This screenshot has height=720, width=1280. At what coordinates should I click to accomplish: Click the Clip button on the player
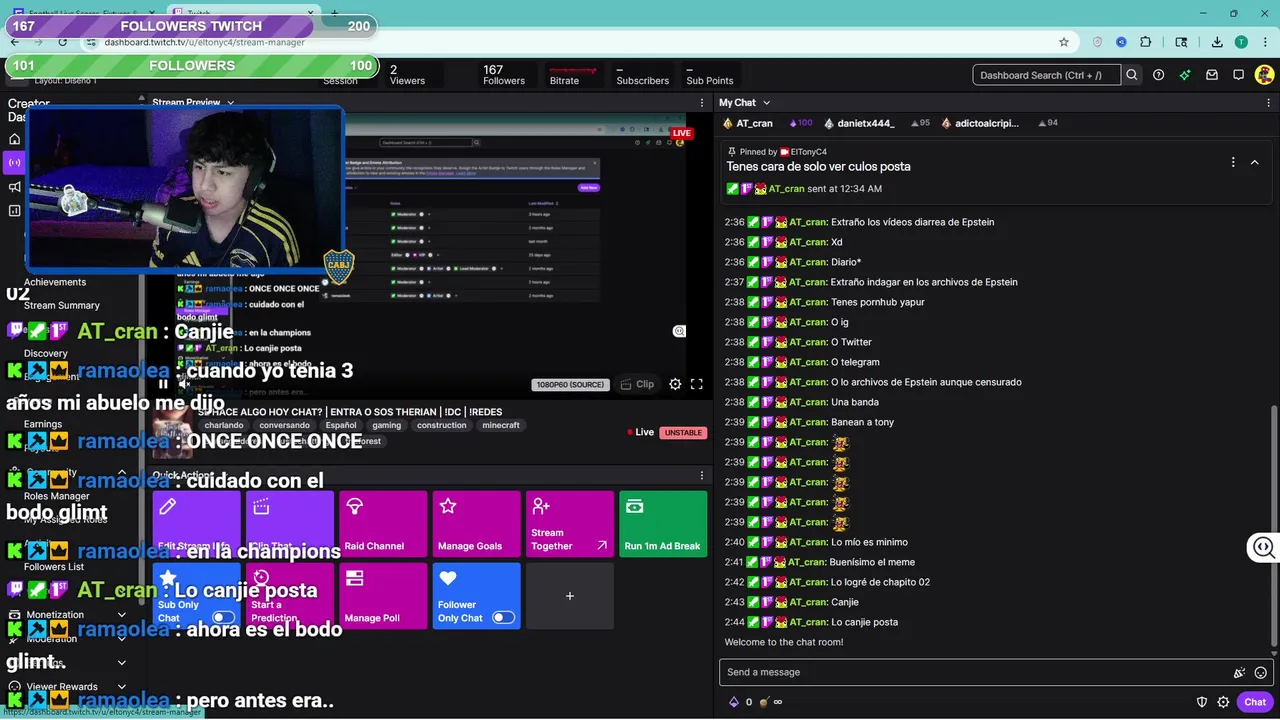[637, 384]
